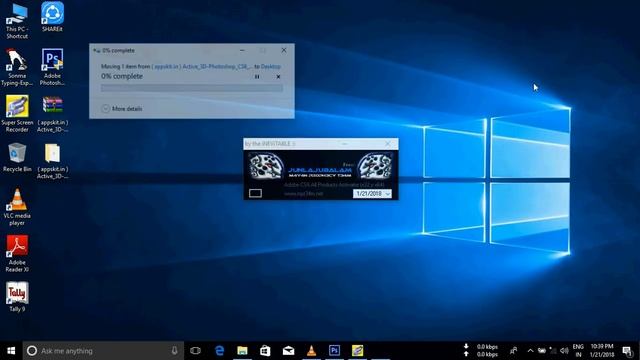Click the 0.0 kbps network speed meter
The width and height of the screenshot is (640, 360).
(x=482, y=351)
